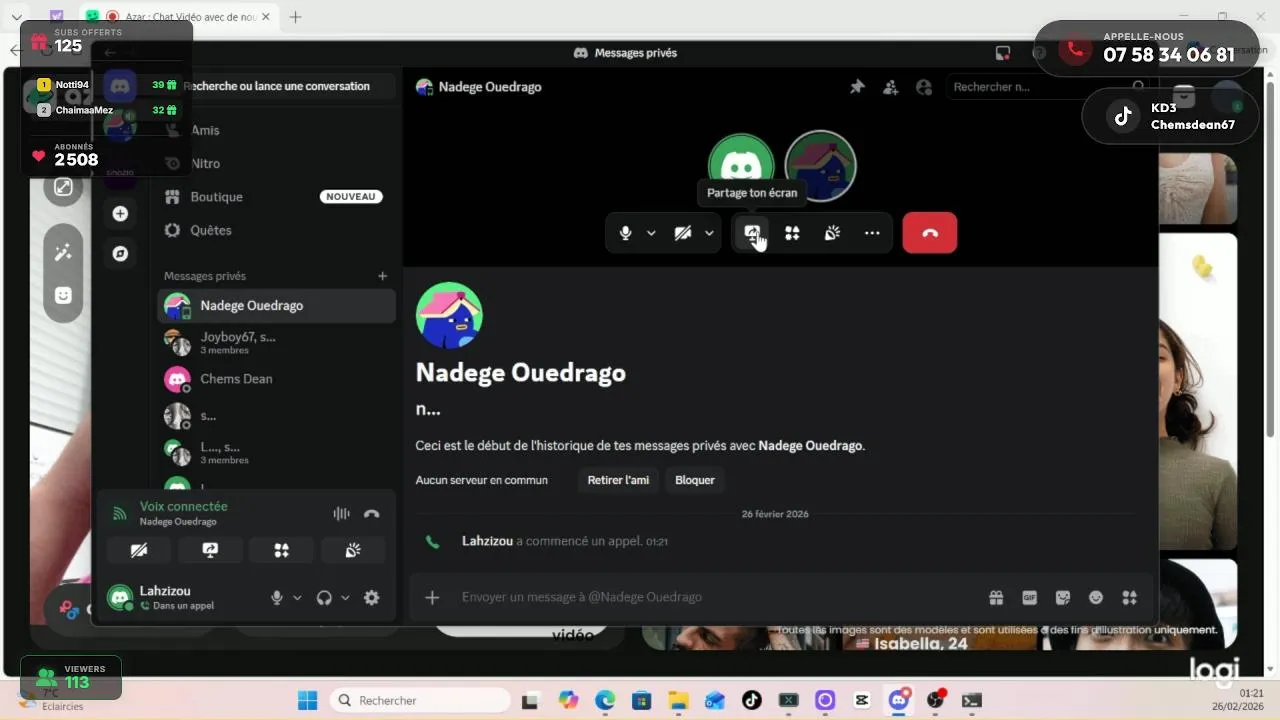
Task: Disconnect via phone icon in voice panel
Action: 372,514
